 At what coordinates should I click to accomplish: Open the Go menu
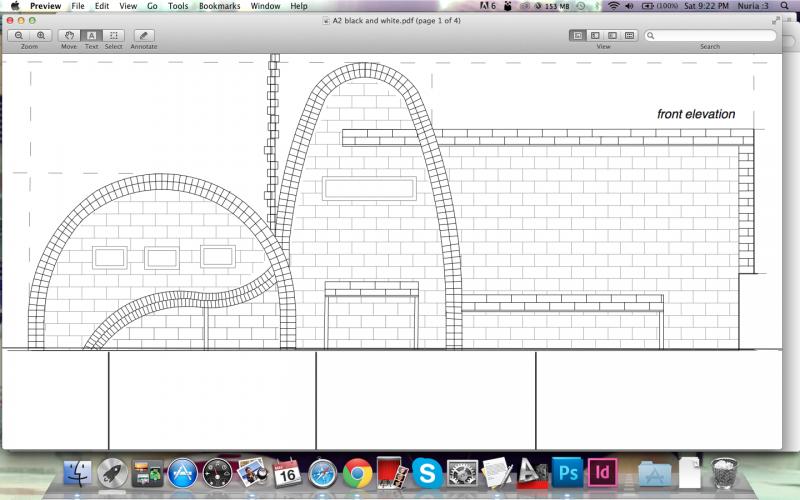click(152, 6)
